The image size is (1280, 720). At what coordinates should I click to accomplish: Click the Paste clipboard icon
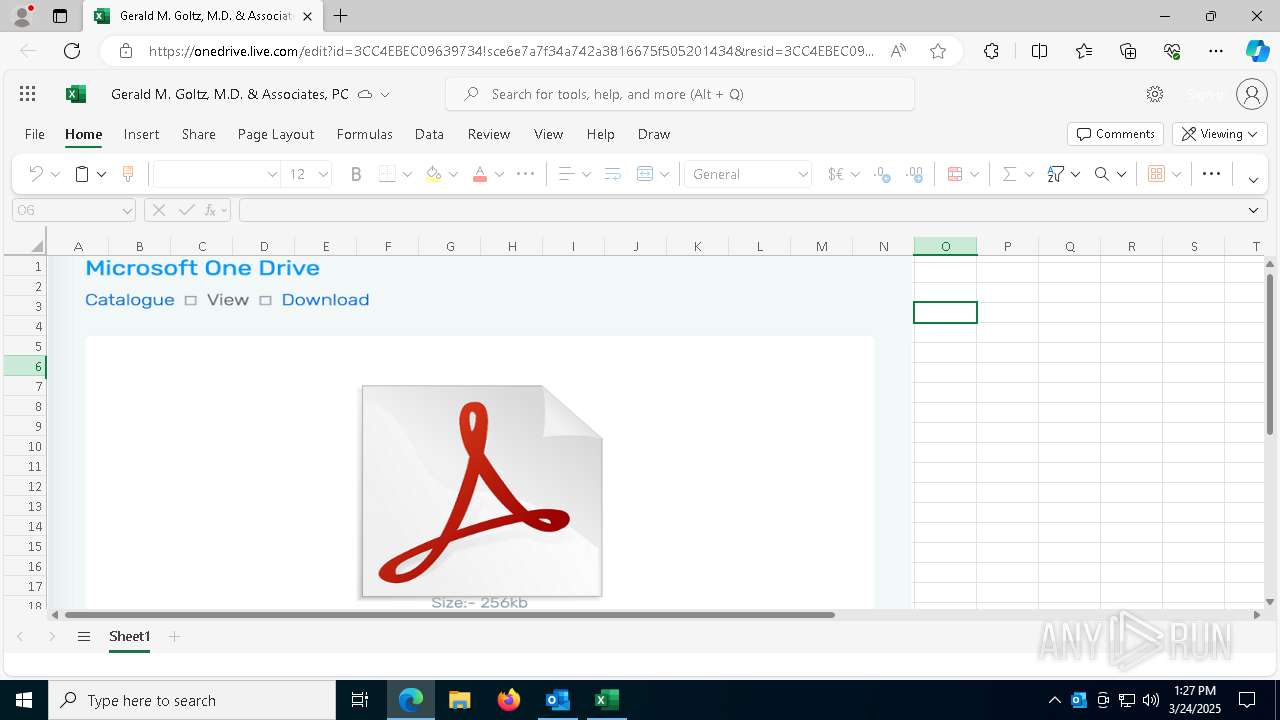click(x=82, y=174)
